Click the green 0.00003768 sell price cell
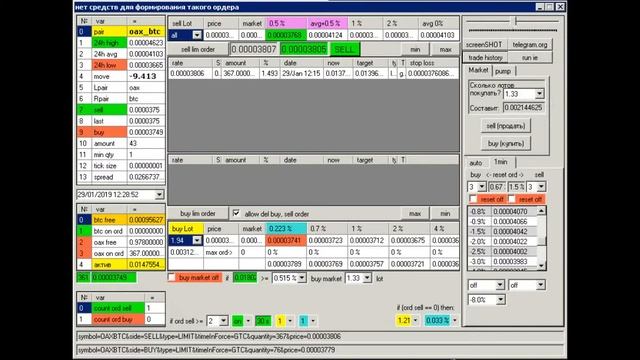 tap(286, 35)
